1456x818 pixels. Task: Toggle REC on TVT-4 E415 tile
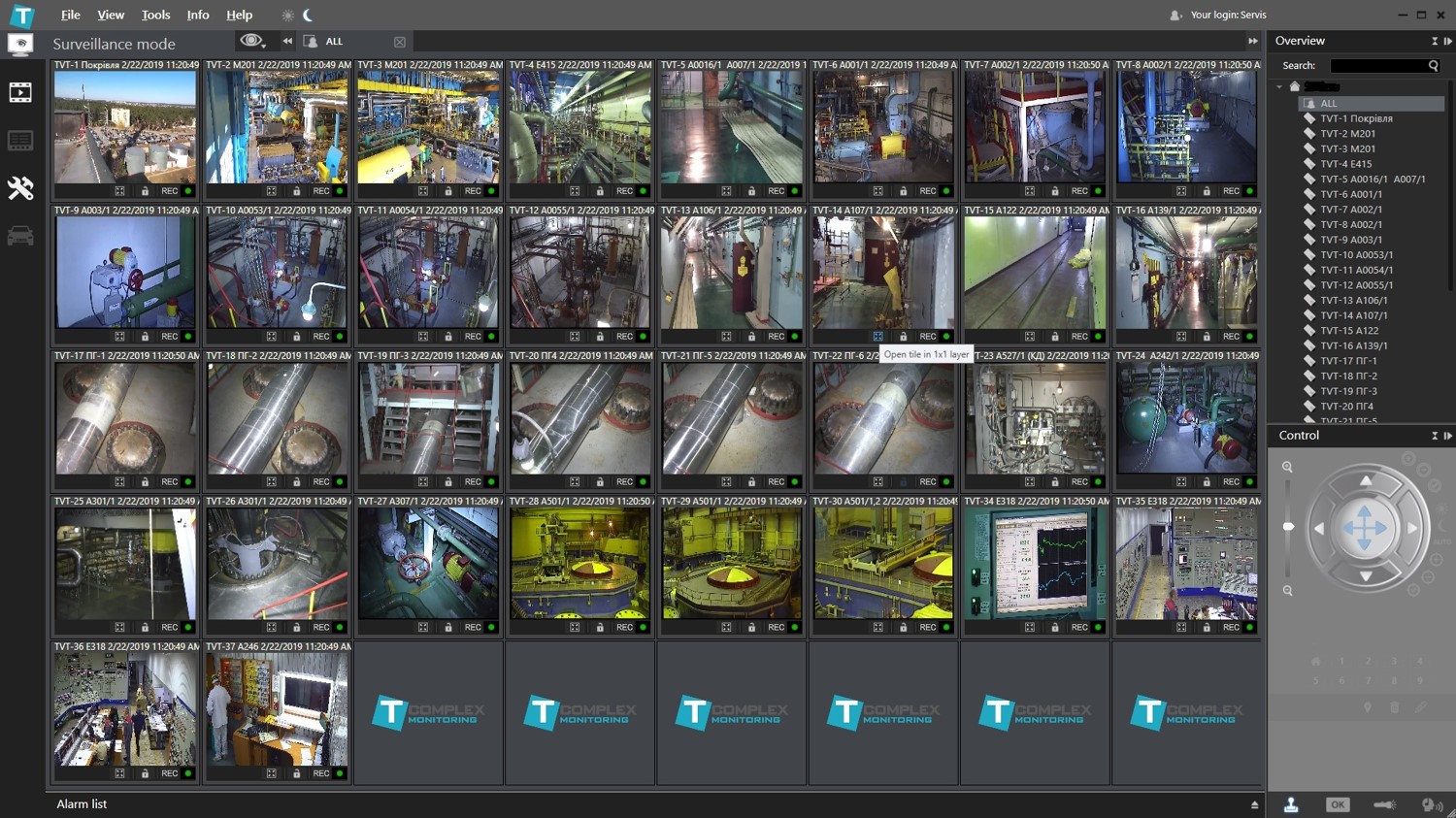[x=624, y=191]
